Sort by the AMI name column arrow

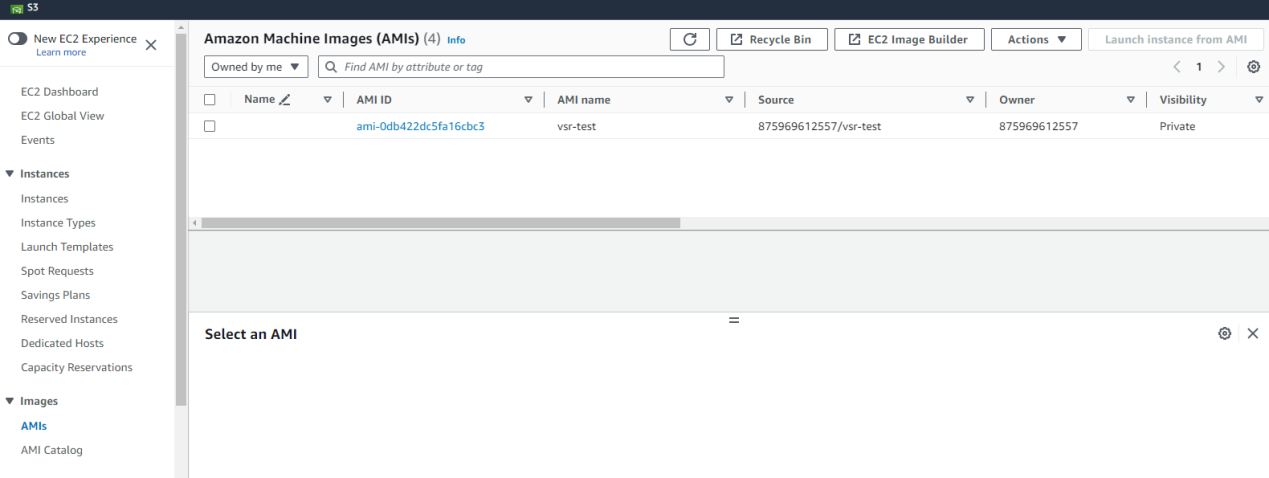point(729,100)
